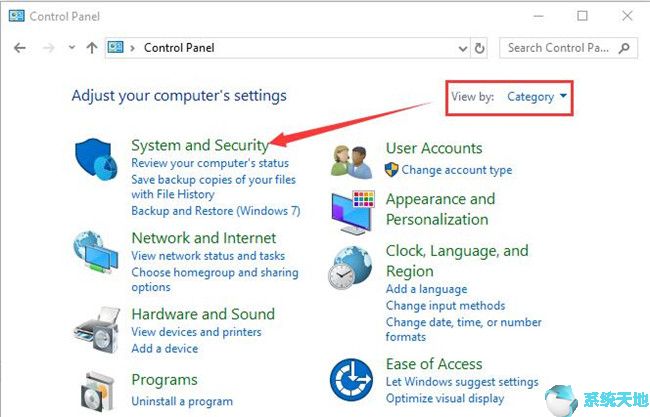Viewport: 650px width, 417px height.
Task: Click the Search Control Panel field
Action: tap(560, 48)
